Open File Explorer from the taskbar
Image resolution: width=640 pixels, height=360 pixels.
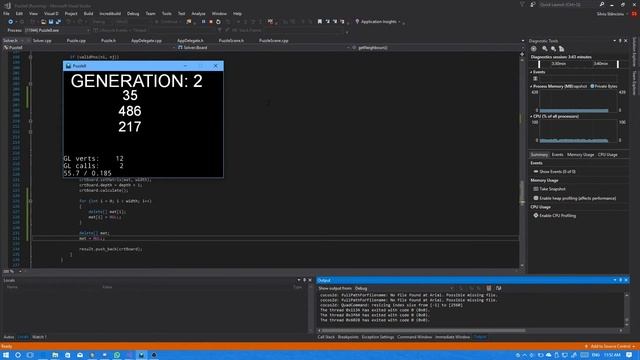point(55,355)
